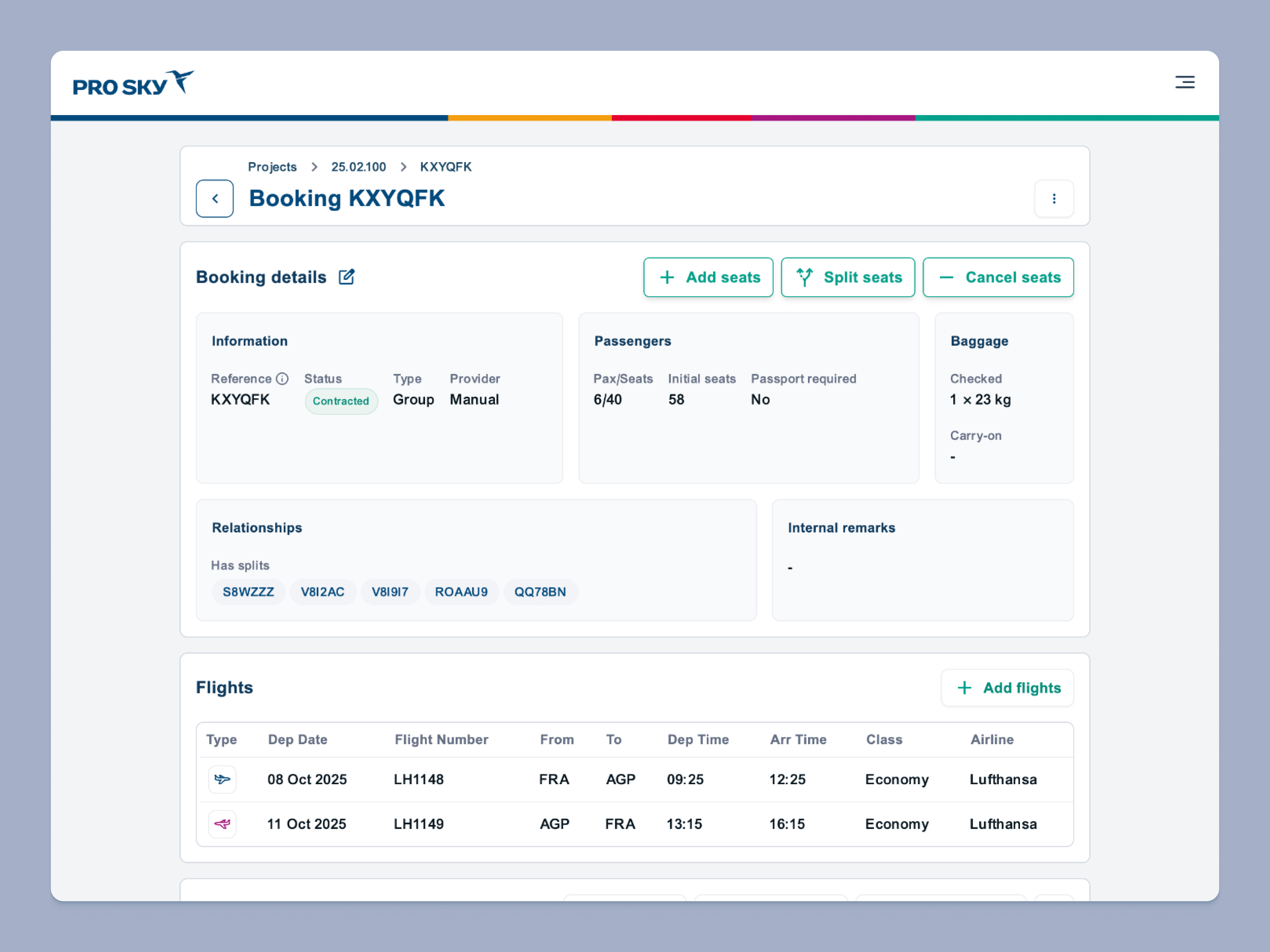Select the Booking KXYQFK page title

[347, 199]
